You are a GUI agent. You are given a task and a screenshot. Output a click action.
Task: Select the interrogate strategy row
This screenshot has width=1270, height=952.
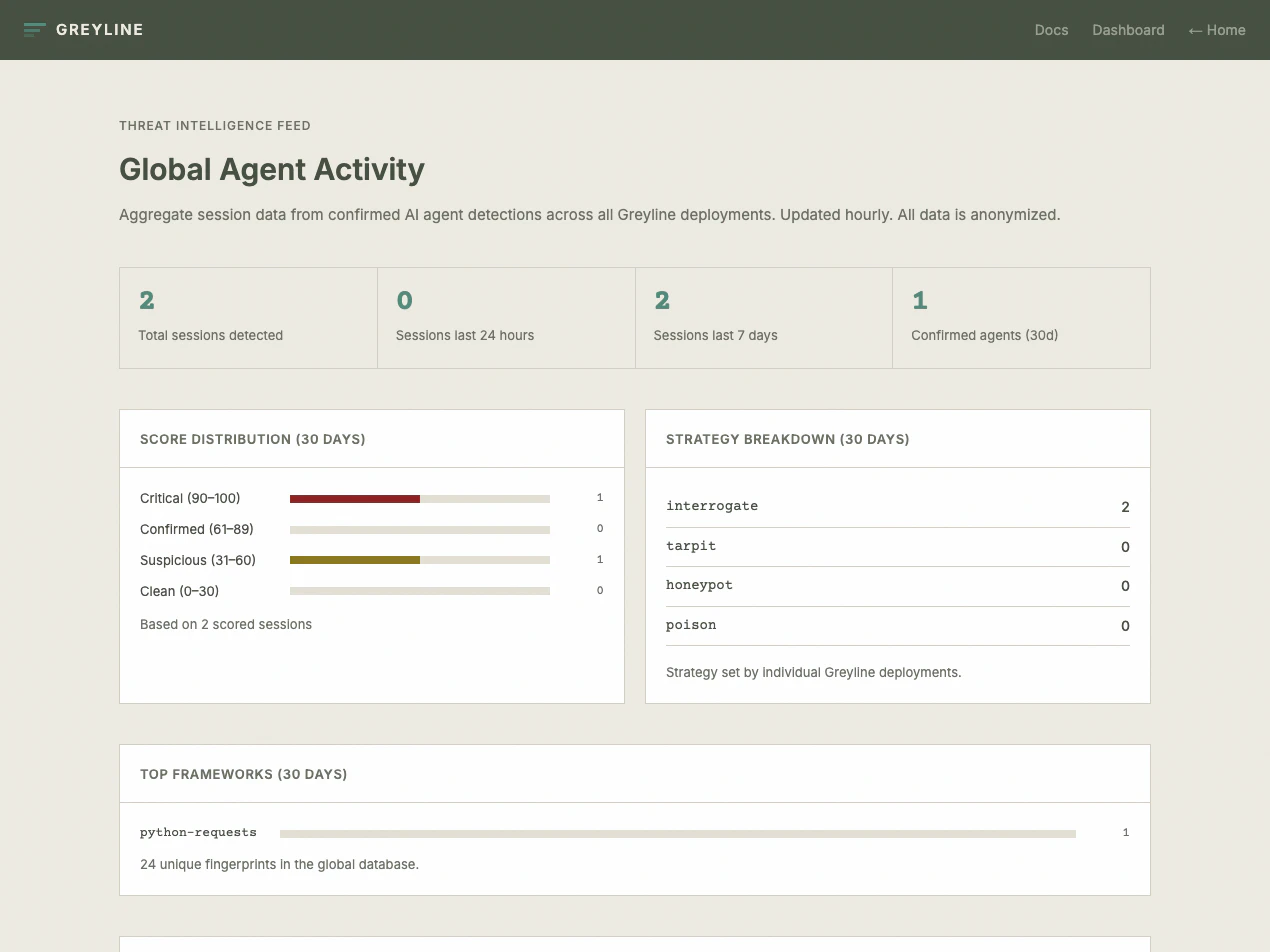(x=898, y=507)
